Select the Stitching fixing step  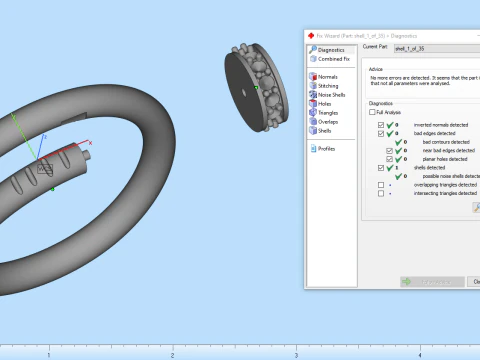click(x=324, y=86)
